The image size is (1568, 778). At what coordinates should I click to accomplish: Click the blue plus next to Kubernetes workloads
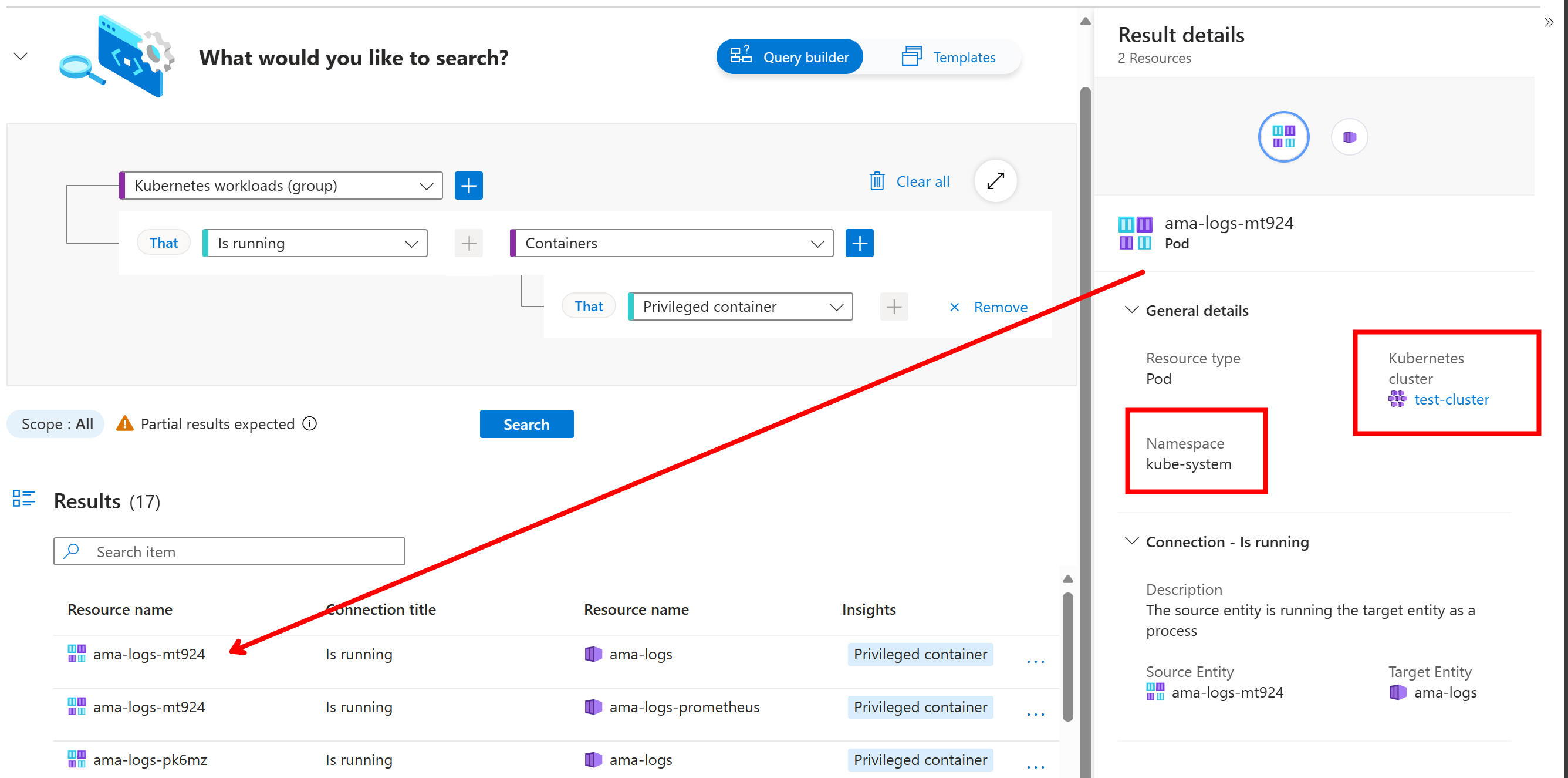(x=468, y=185)
